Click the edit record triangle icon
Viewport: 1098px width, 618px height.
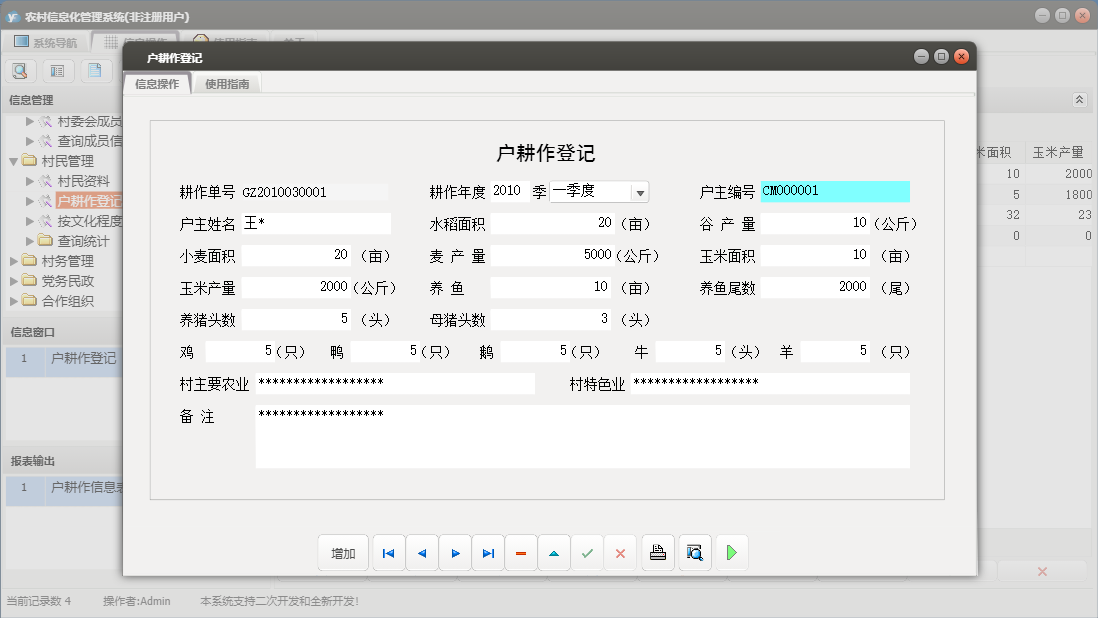point(554,552)
